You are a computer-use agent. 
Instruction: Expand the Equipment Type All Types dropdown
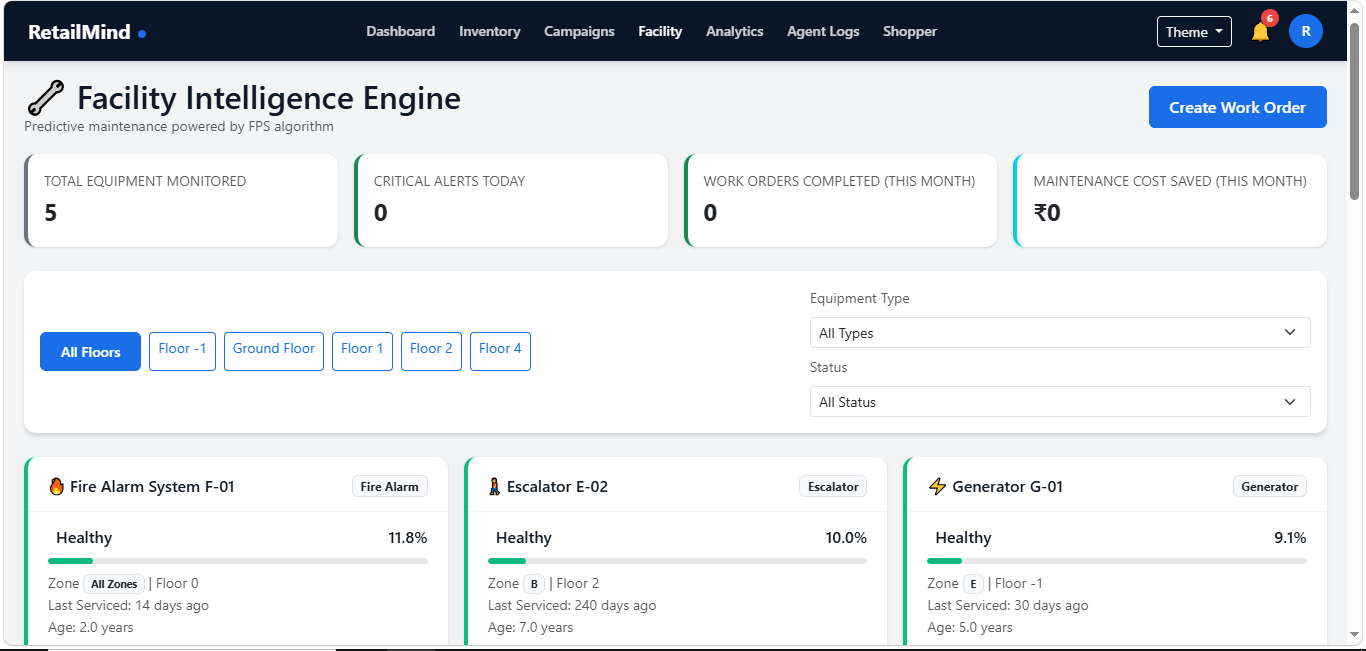tap(1060, 333)
